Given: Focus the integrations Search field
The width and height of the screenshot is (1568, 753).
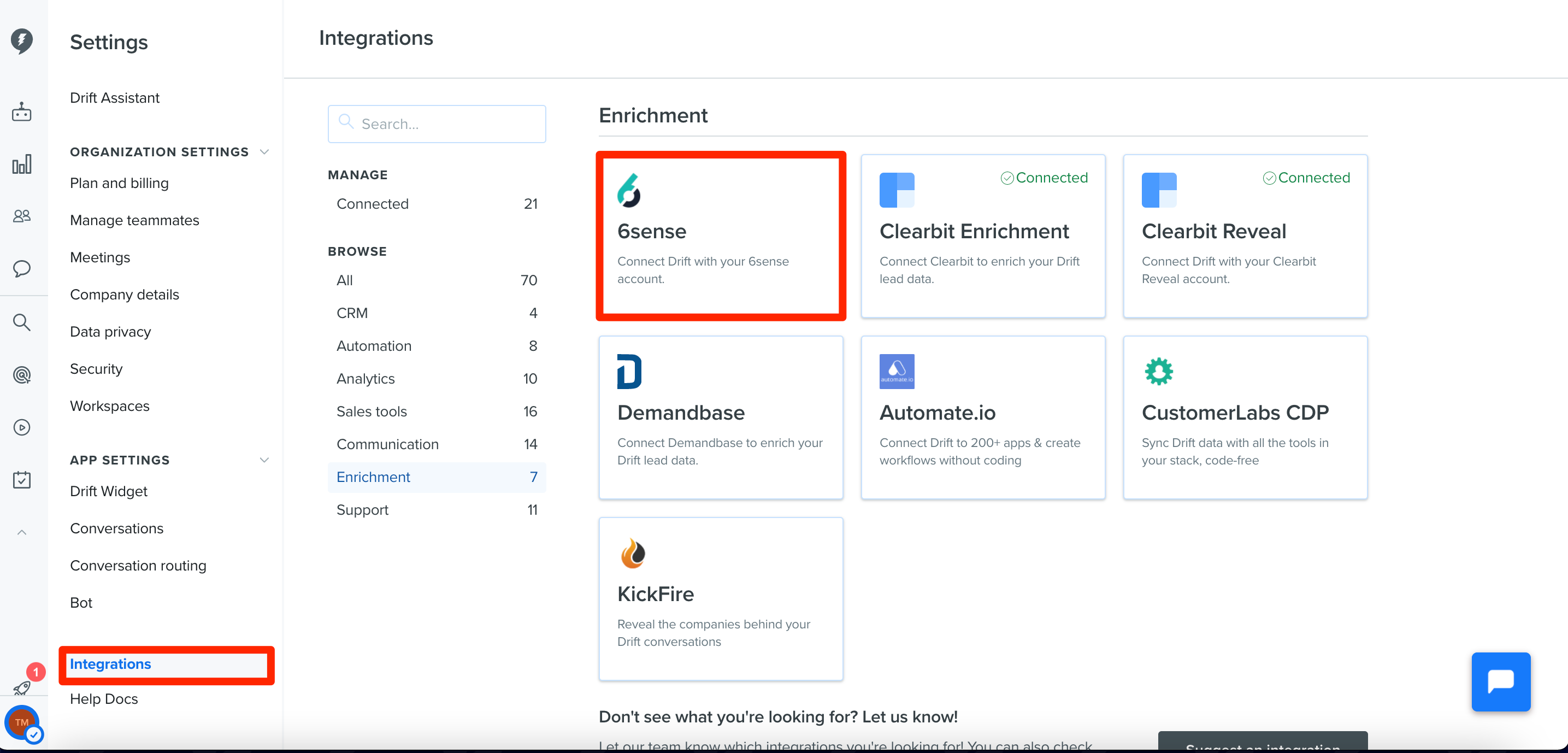Looking at the screenshot, I should (x=437, y=124).
